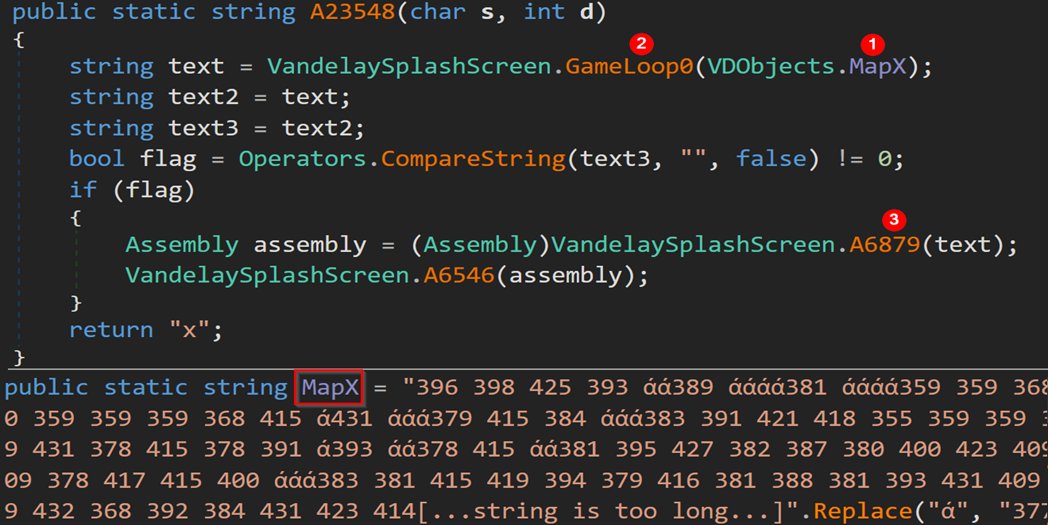This screenshot has width=1048, height=525.
Task: Click the int parameter type
Action: (544, 12)
